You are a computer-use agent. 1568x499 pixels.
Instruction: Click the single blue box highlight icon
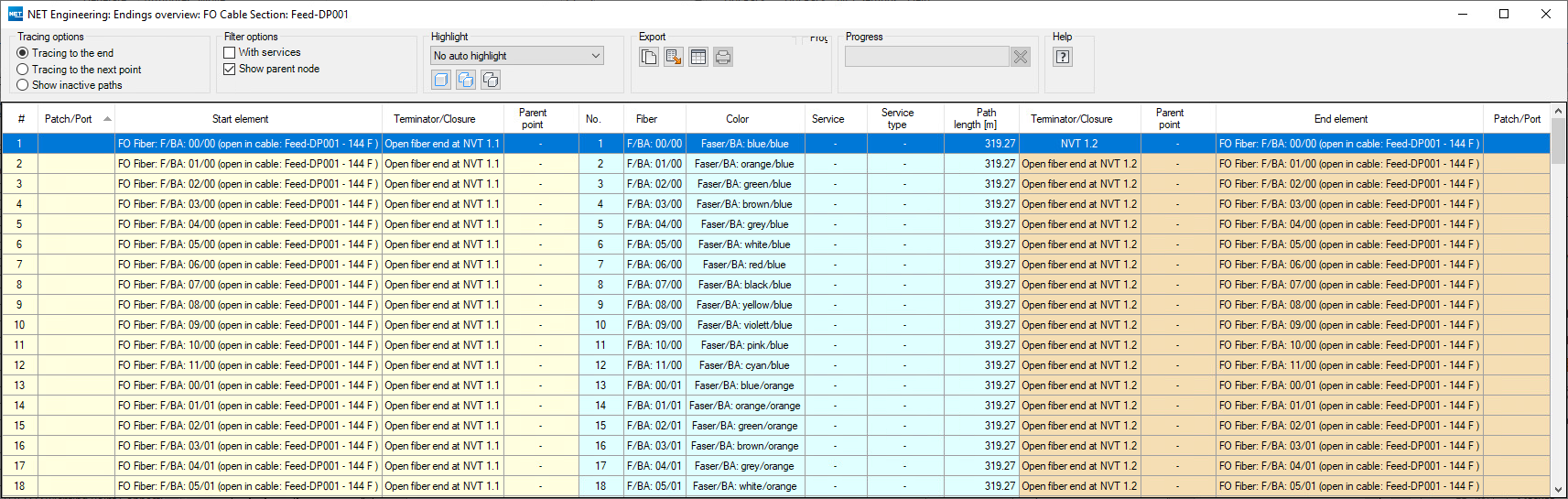pos(441,80)
